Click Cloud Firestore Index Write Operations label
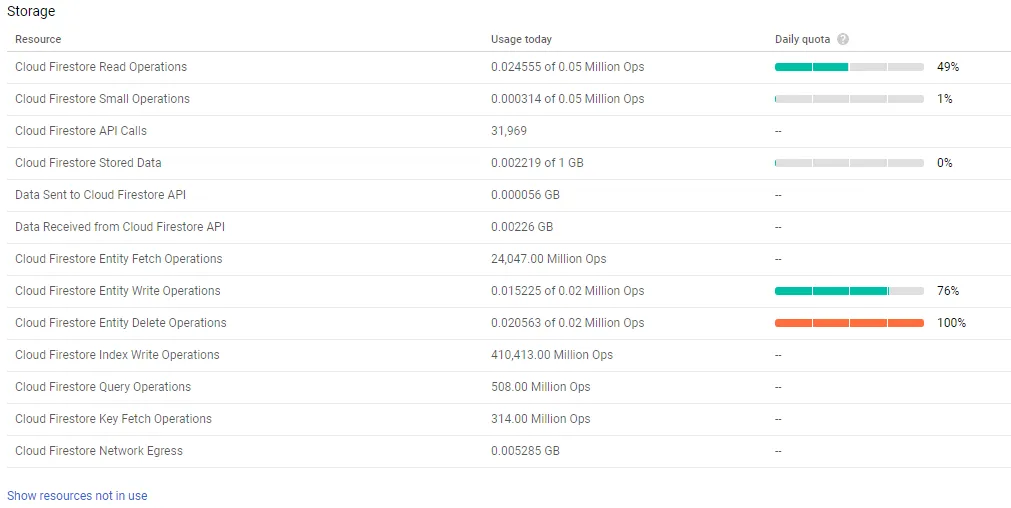Image resolution: width=1011 pixels, height=508 pixels. 117,355
